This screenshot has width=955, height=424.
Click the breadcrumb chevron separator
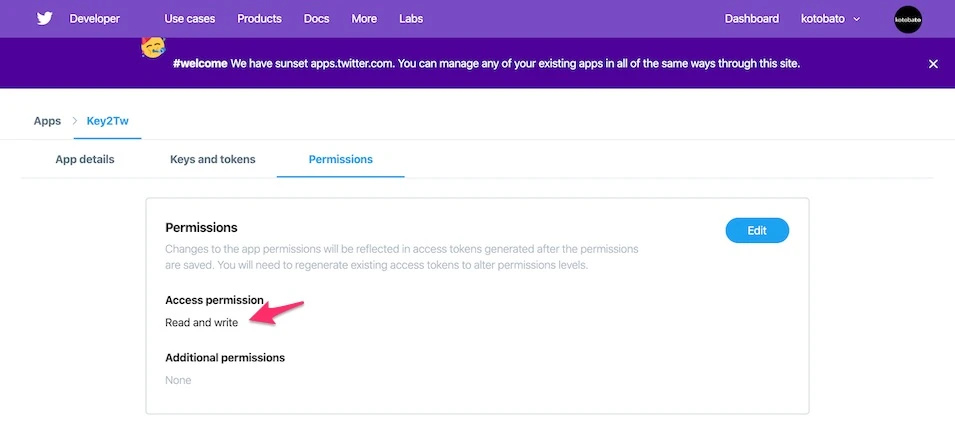(75, 121)
